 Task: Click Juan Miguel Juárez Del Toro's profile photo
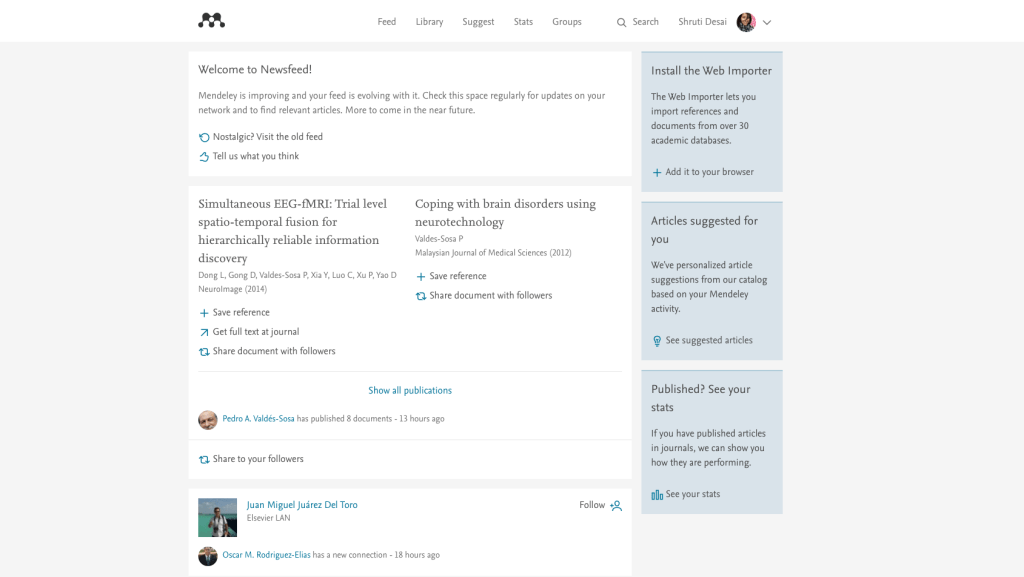click(x=217, y=517)
